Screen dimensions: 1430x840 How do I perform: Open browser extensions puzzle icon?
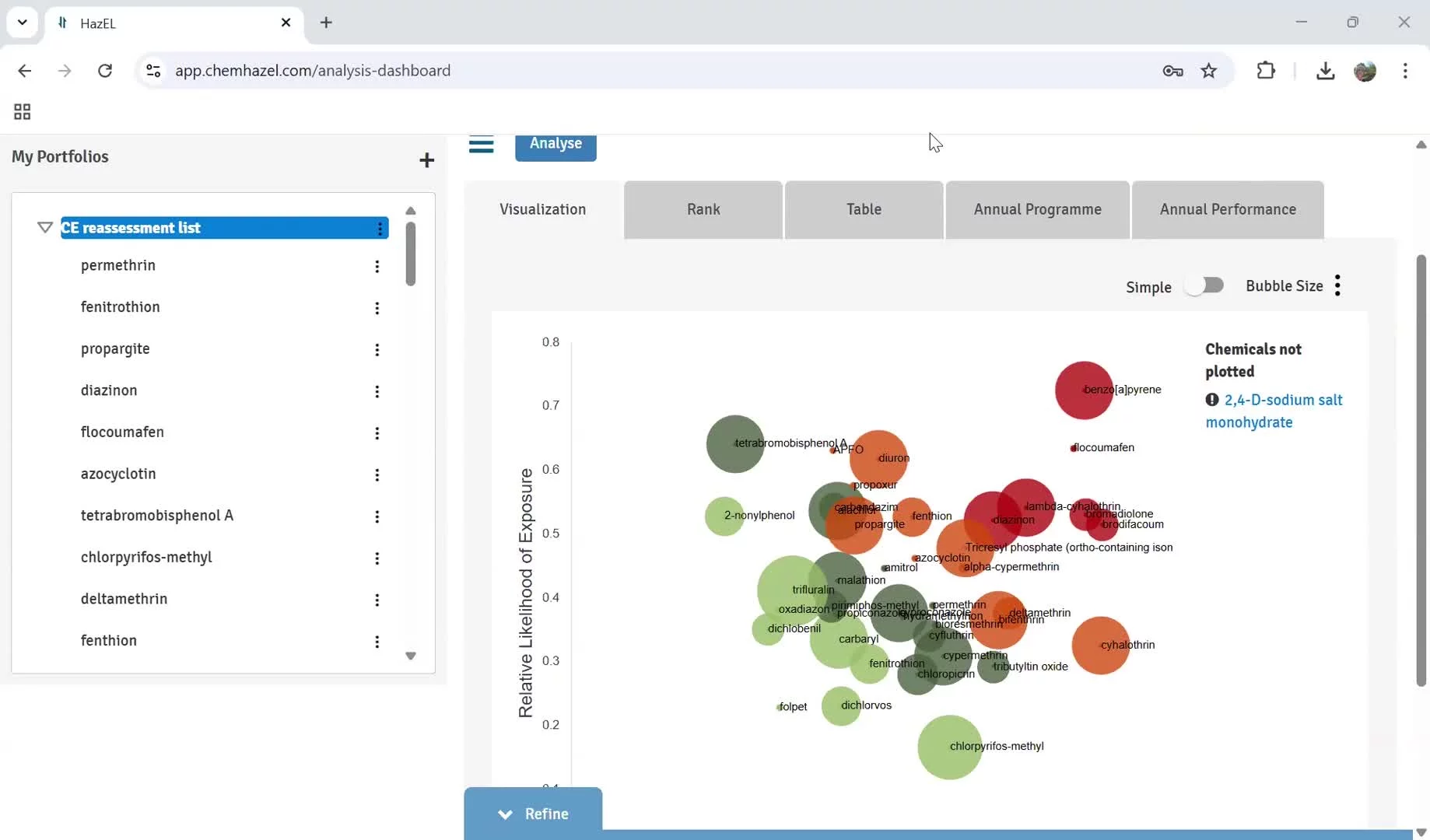coord(1266,71)
